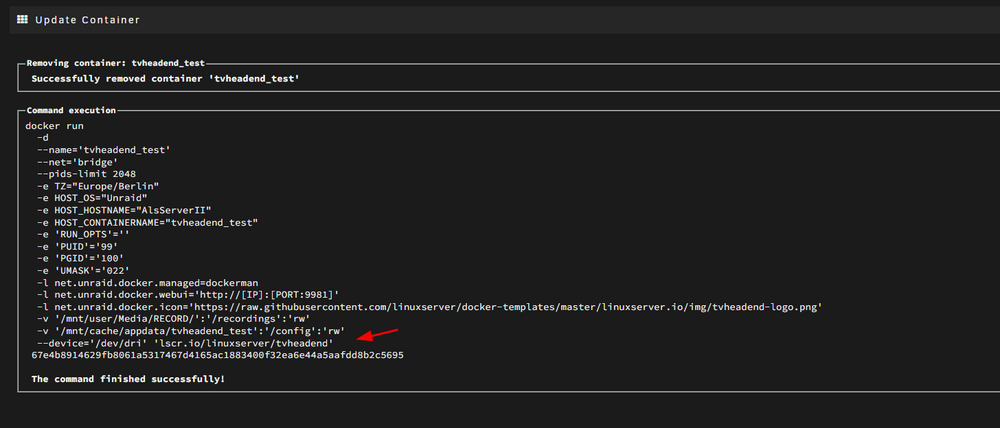1000x428 pixels.
Task: Click the /mnt/user/Media/RECORD/ volume line
Action: 173,318
